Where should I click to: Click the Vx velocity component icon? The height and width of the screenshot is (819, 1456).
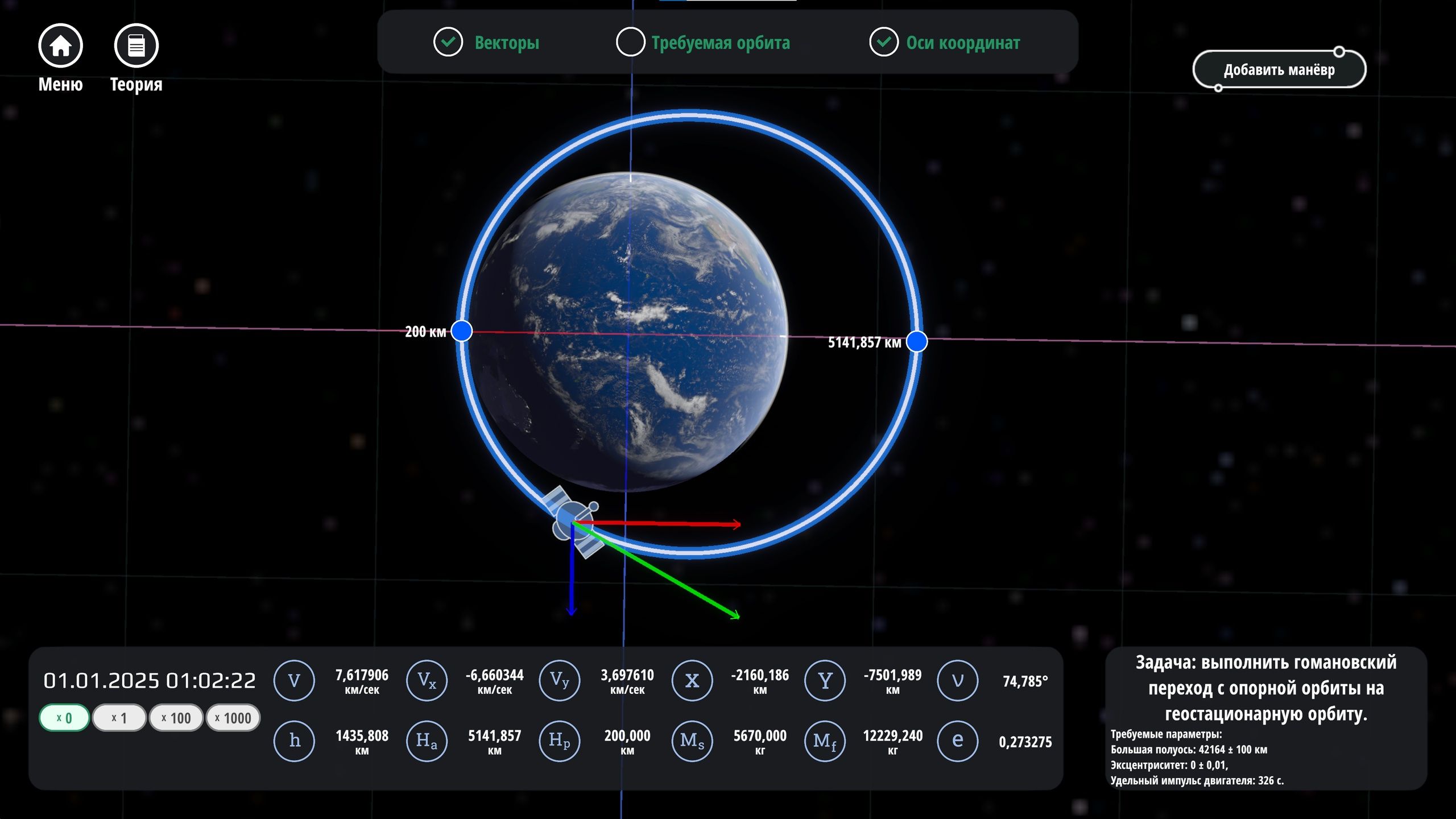(x=427, y=680)
